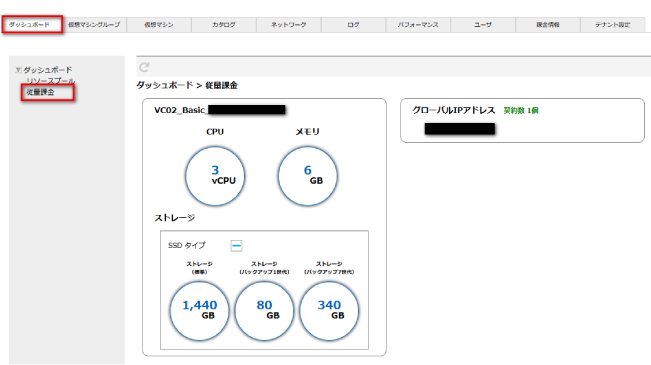
Task: Click the SSD タイプ label
Action: (186, 245)
